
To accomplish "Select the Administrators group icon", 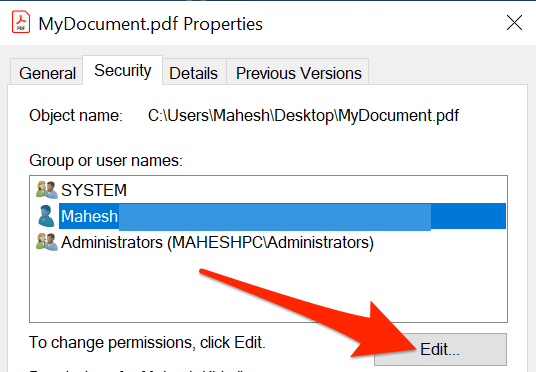I will 46,242.
